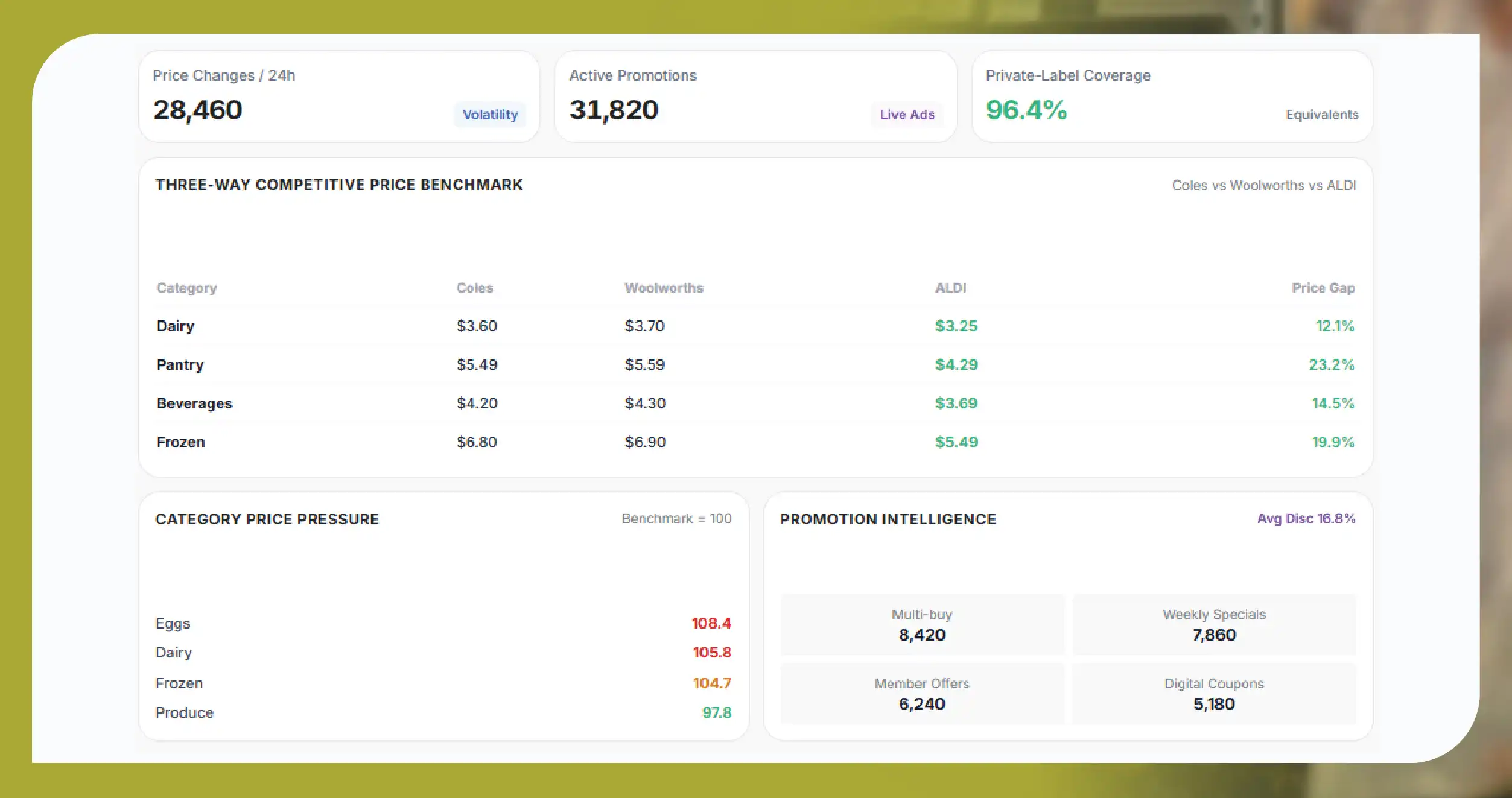Select the 28,460 price changes value
This screenshot has height=798, width=1512.
[197, 110]
